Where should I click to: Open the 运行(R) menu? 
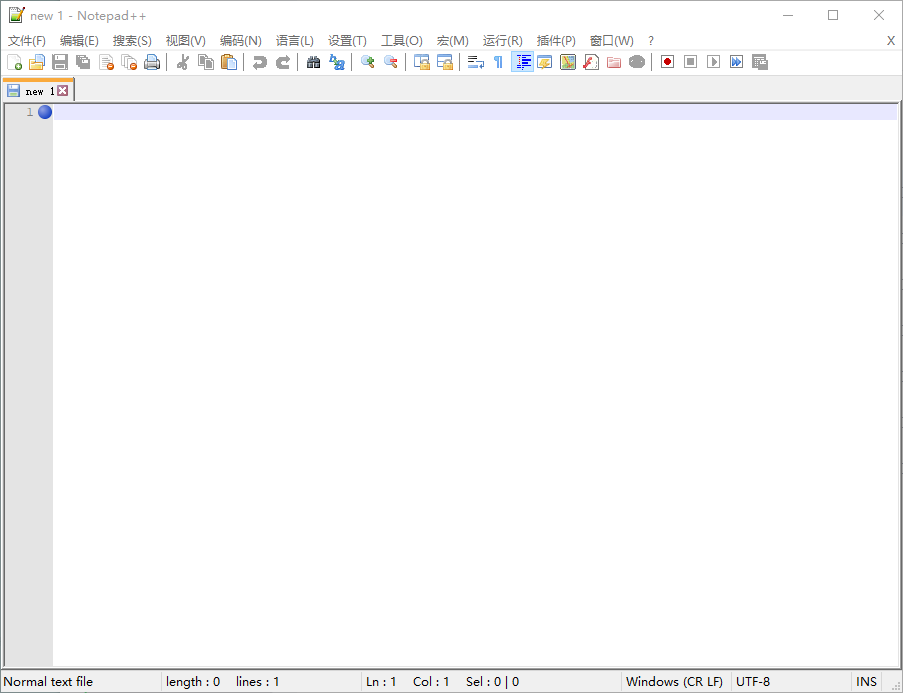coord(503,41)
